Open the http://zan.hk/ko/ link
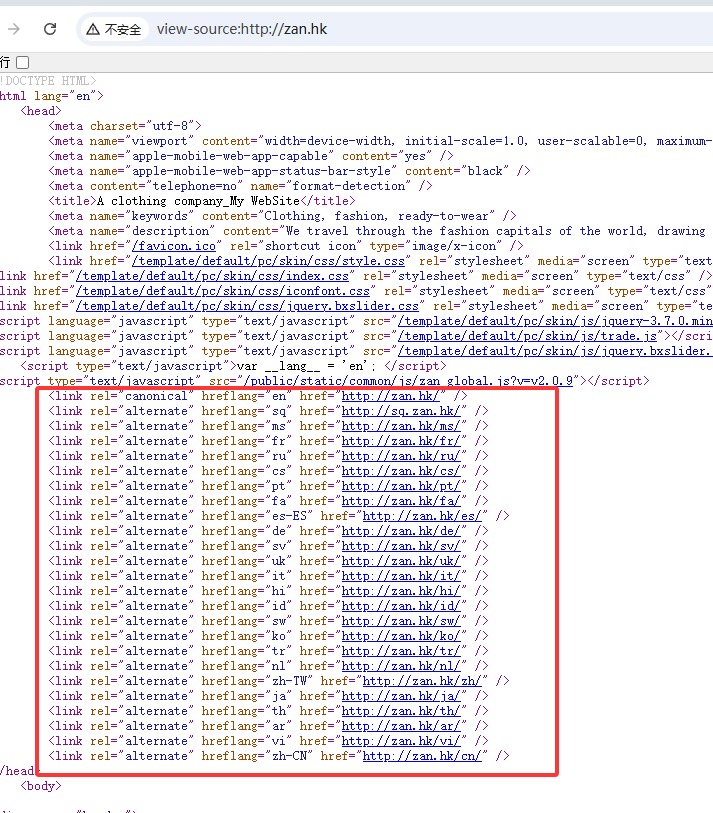The height and width of the screenshot is (813, 713). (401, 637)
